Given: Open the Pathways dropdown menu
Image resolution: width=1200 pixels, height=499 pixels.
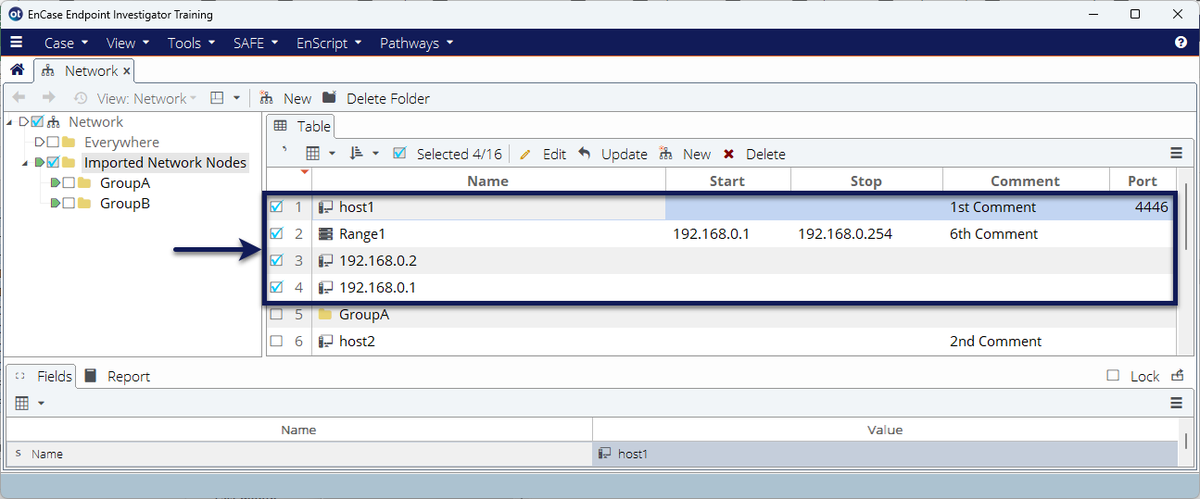Looking at the screenshot, I should pyautogui.click(x=417, y=43).
